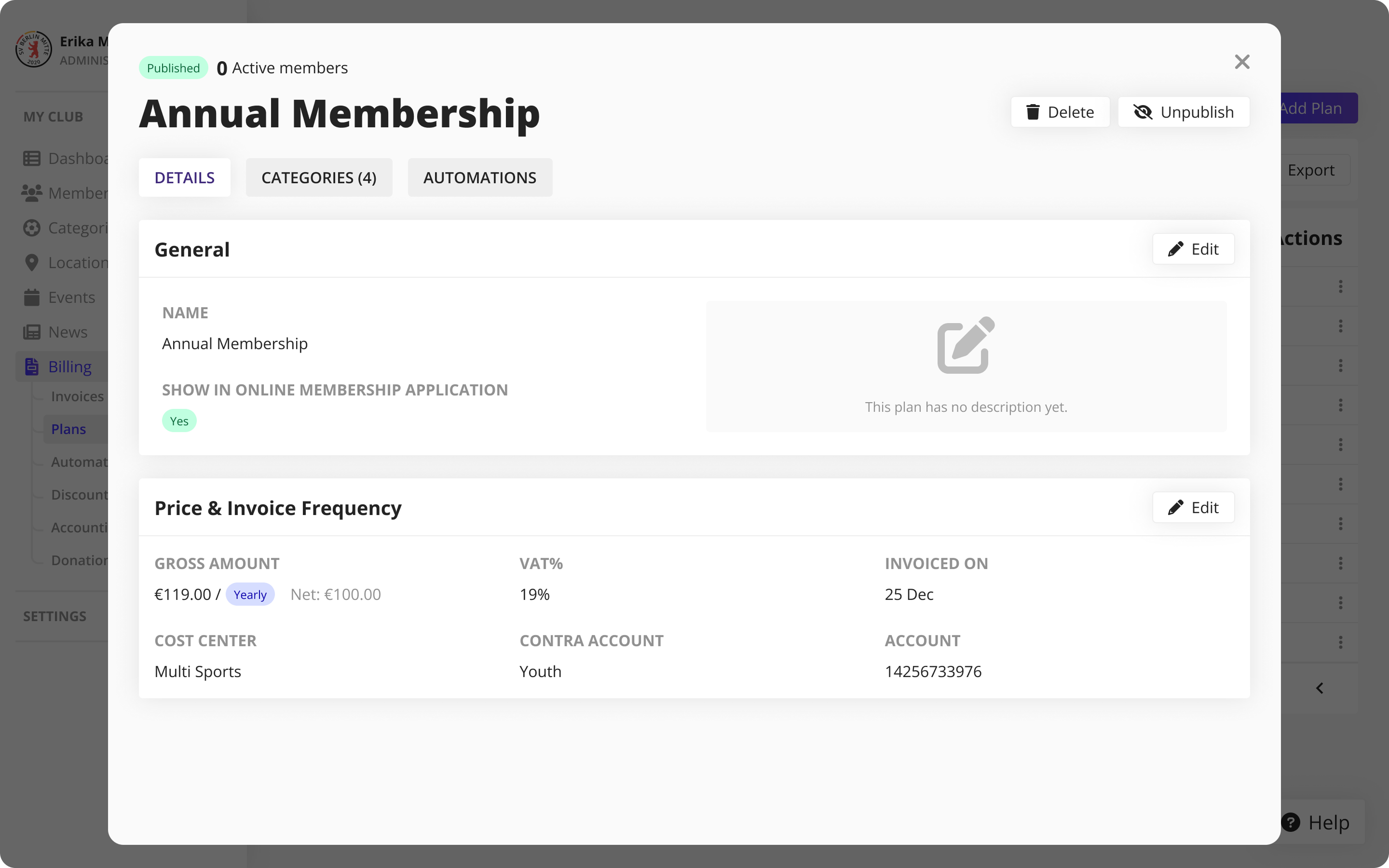Open Dashboard from the sidebar
The height and width of the screenshot is (868, 1389).
[x=65, y=159]
